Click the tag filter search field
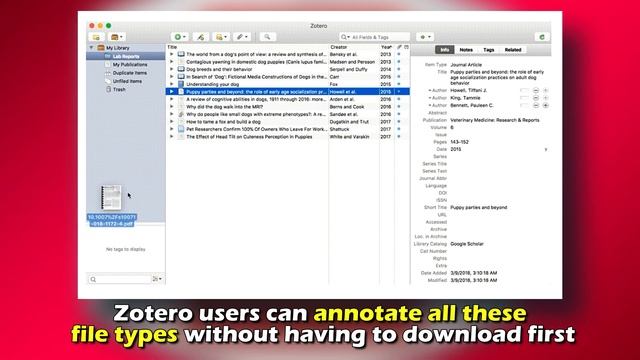 119,279
